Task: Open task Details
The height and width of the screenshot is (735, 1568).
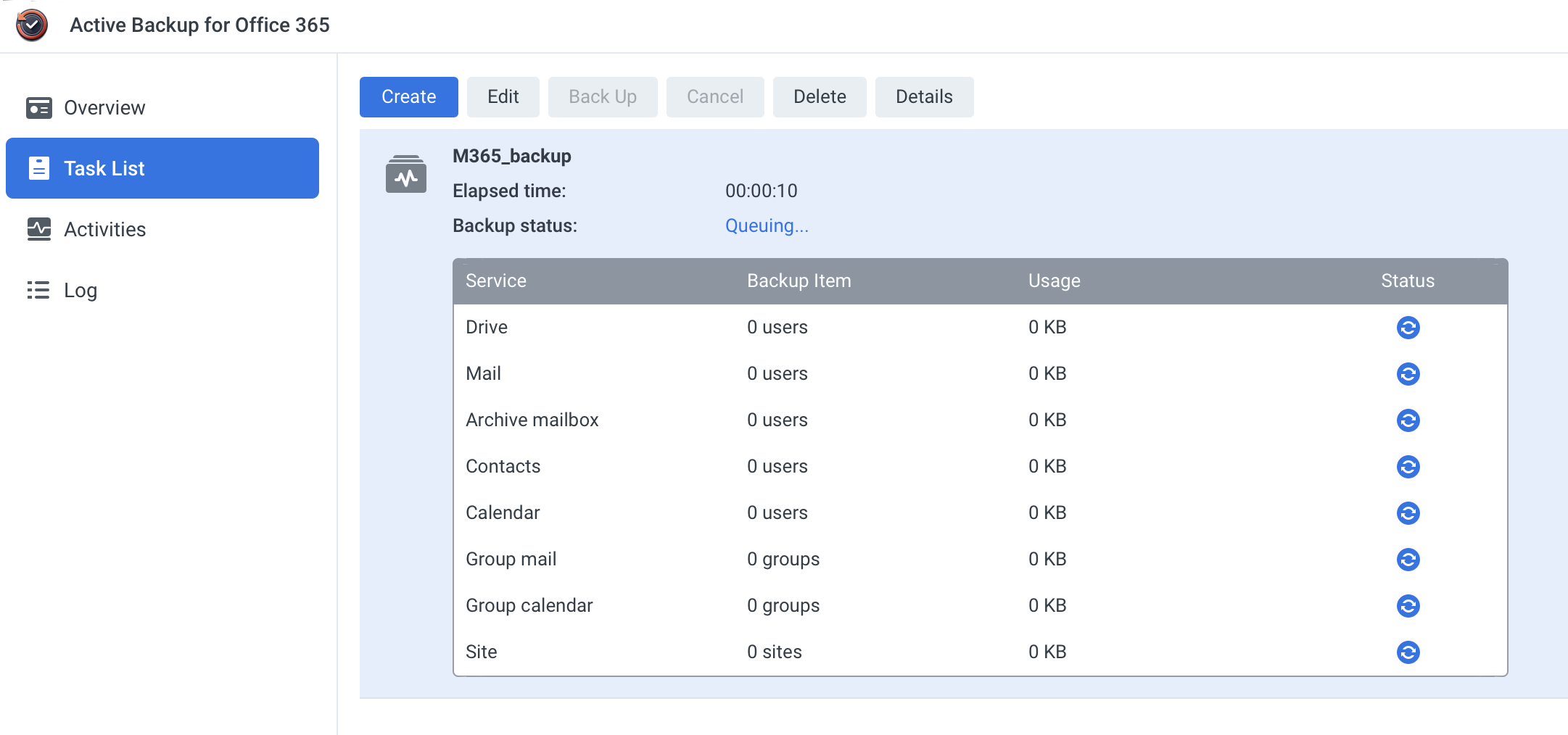Action: click(x=923, y=97)
